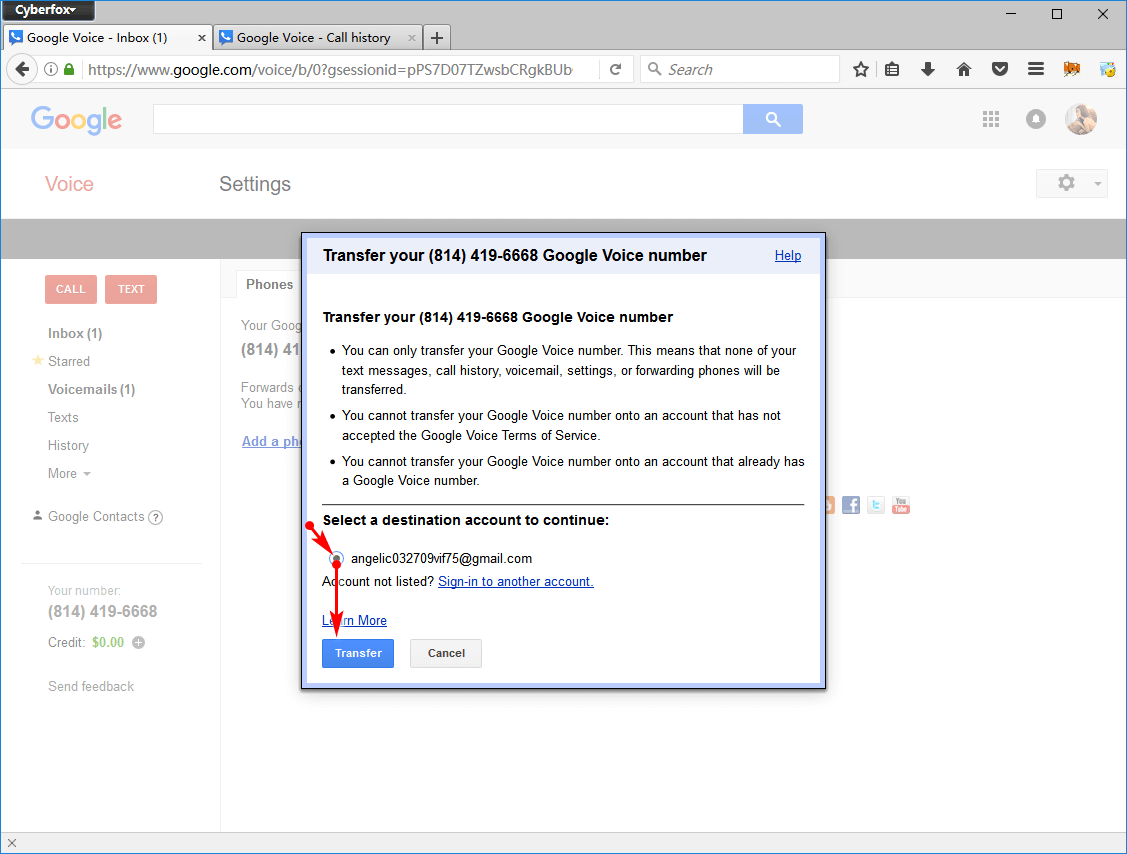1127x854 pixels.
Task: Open the downloads arrow icon
Action: point(927,69)
